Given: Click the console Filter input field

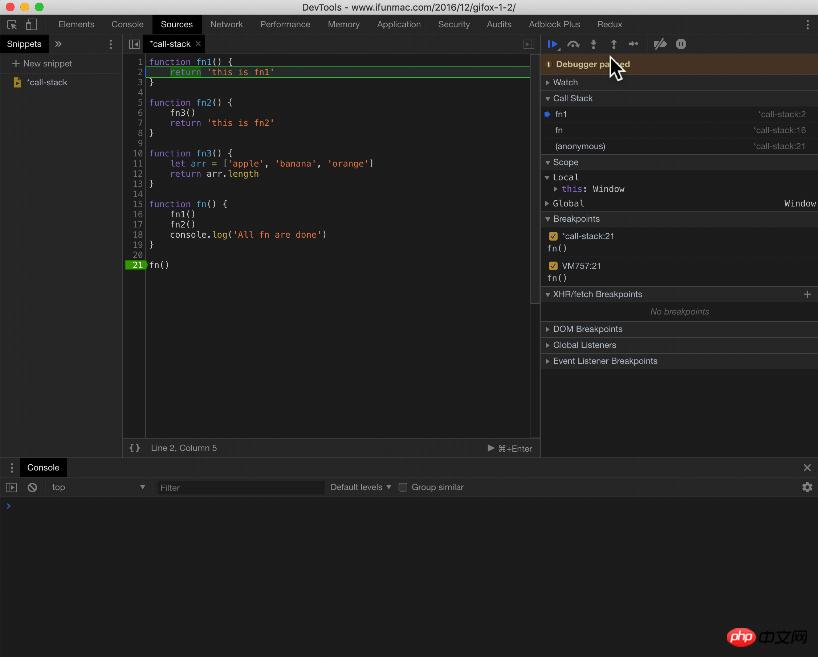Looking at the screenshot, I should pos(240,487).
